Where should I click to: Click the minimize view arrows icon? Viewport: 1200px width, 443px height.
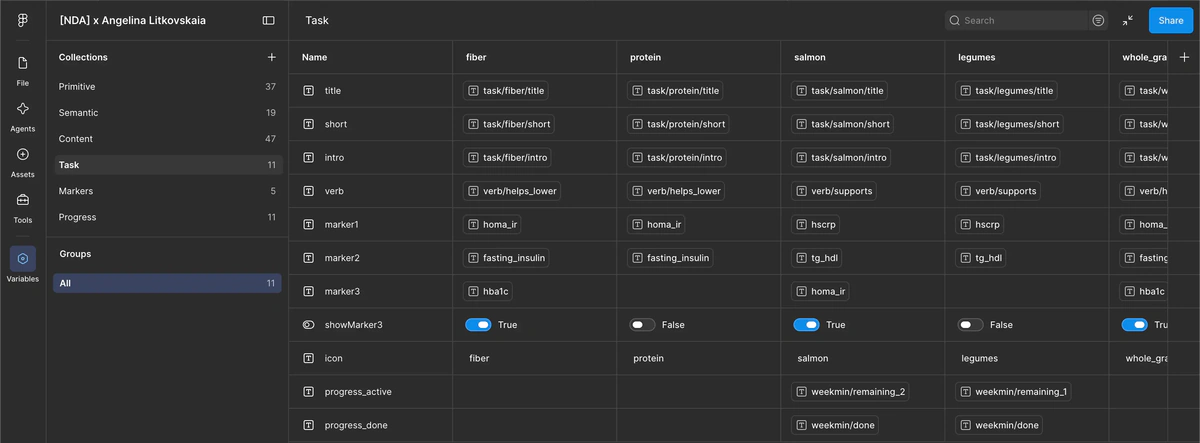(1128, 20)
